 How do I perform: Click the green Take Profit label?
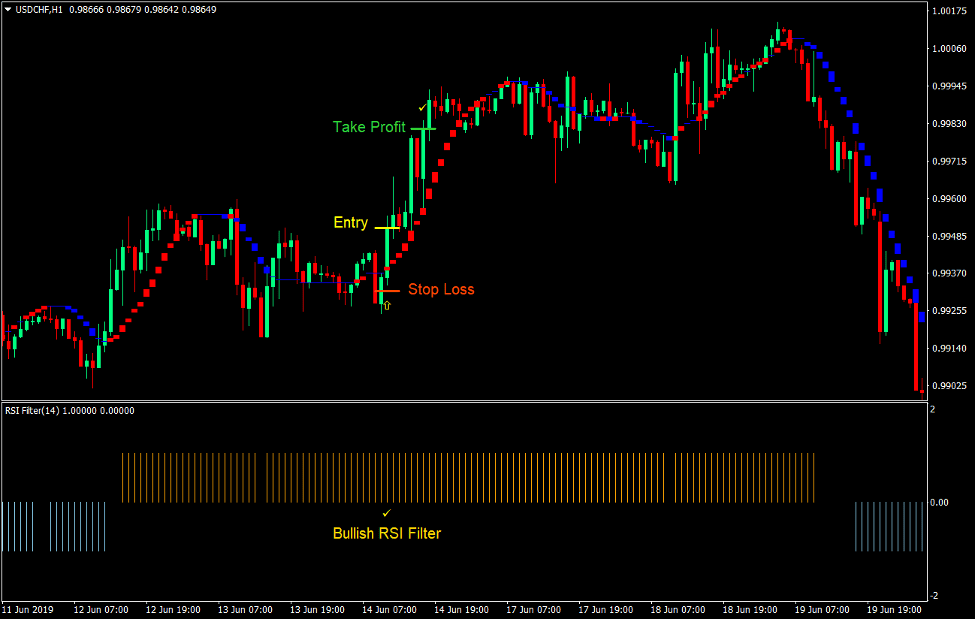pyautogui.click(x=368, y=127)
